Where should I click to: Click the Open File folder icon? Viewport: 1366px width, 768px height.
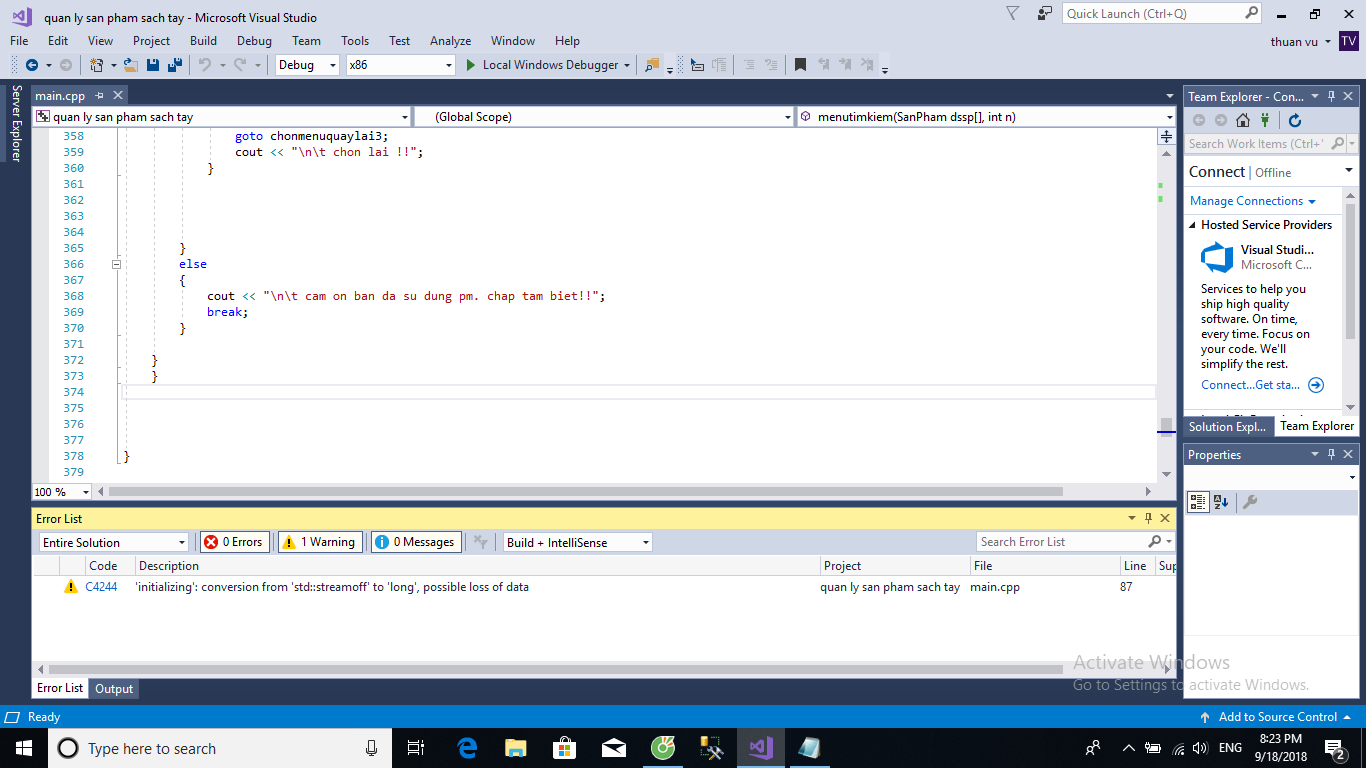(x=131, y=65)
